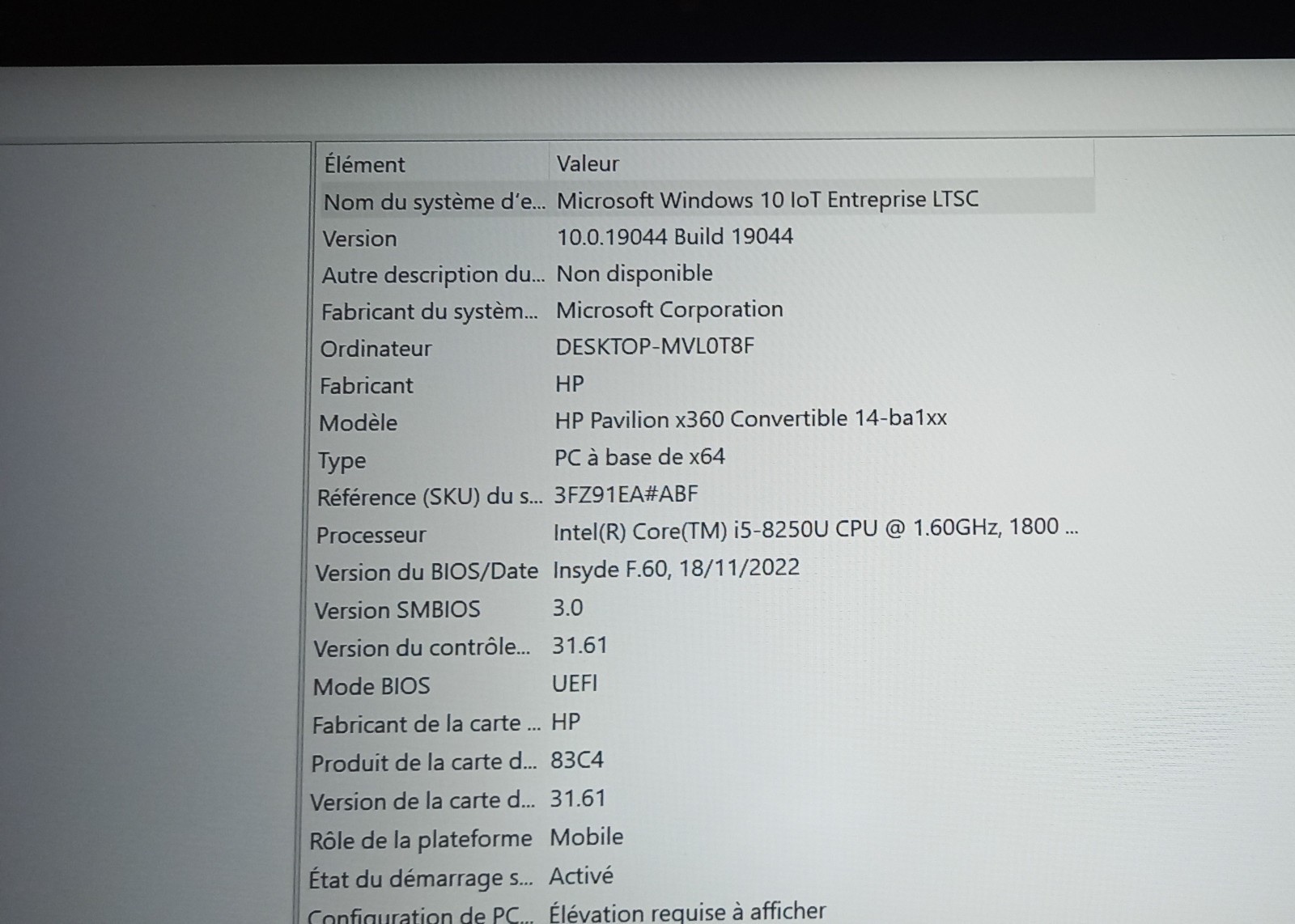
Task: Select the "Processeur" row label
Action: coord(371,536)
